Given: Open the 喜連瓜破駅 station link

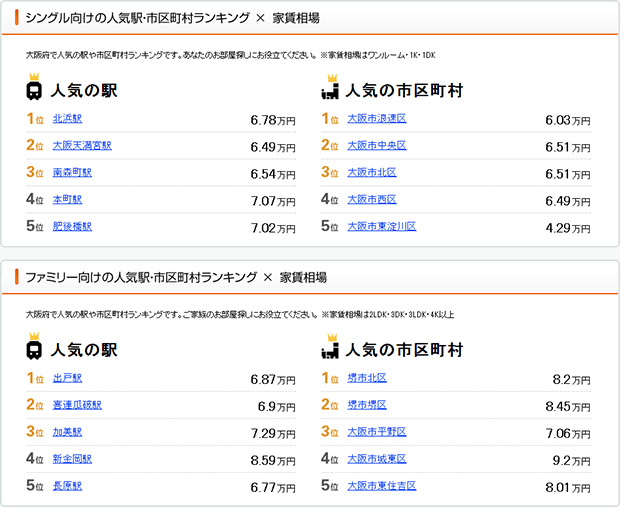Looking at the screenshot, I should (x=77, y=405).
